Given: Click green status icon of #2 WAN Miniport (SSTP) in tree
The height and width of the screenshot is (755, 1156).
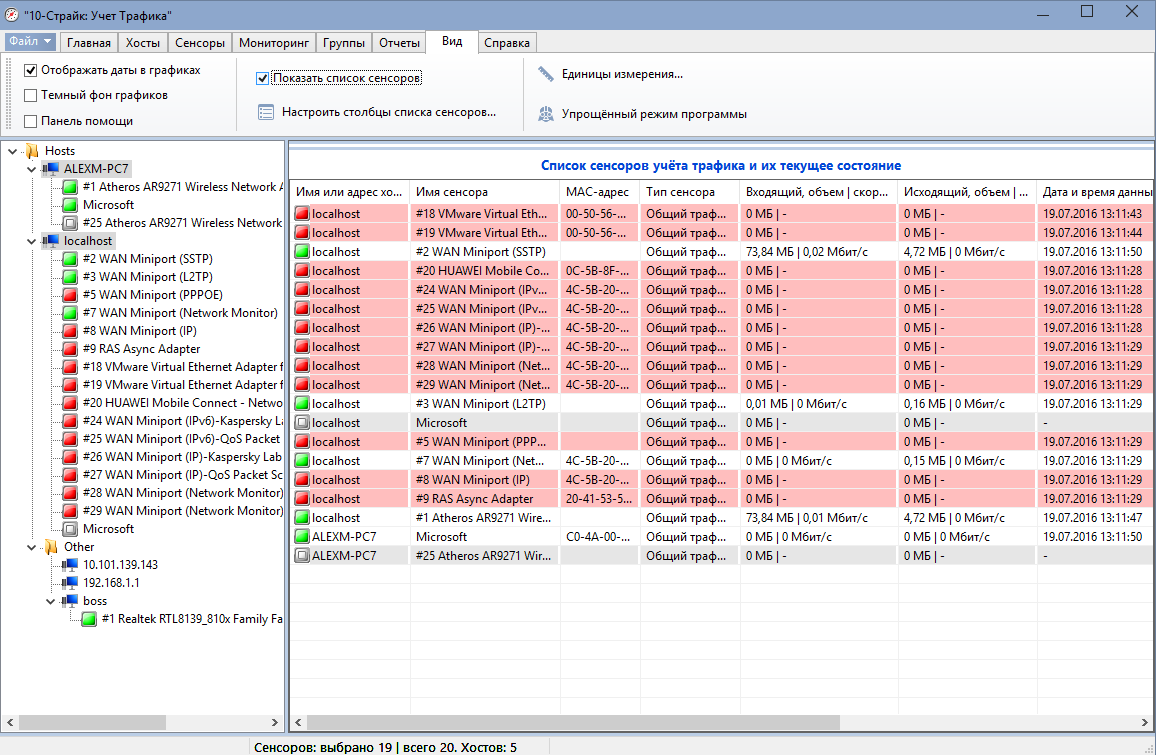Looking at the screenshot, I should (70, 259).
